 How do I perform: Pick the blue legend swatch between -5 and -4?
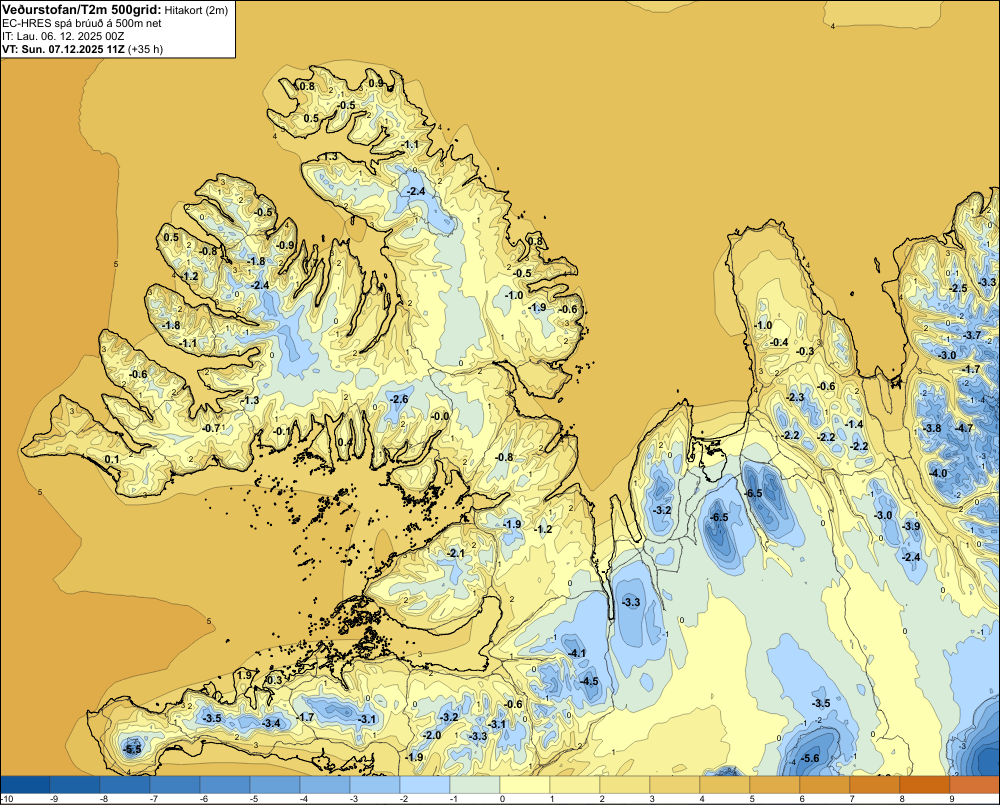pos(276,785)
